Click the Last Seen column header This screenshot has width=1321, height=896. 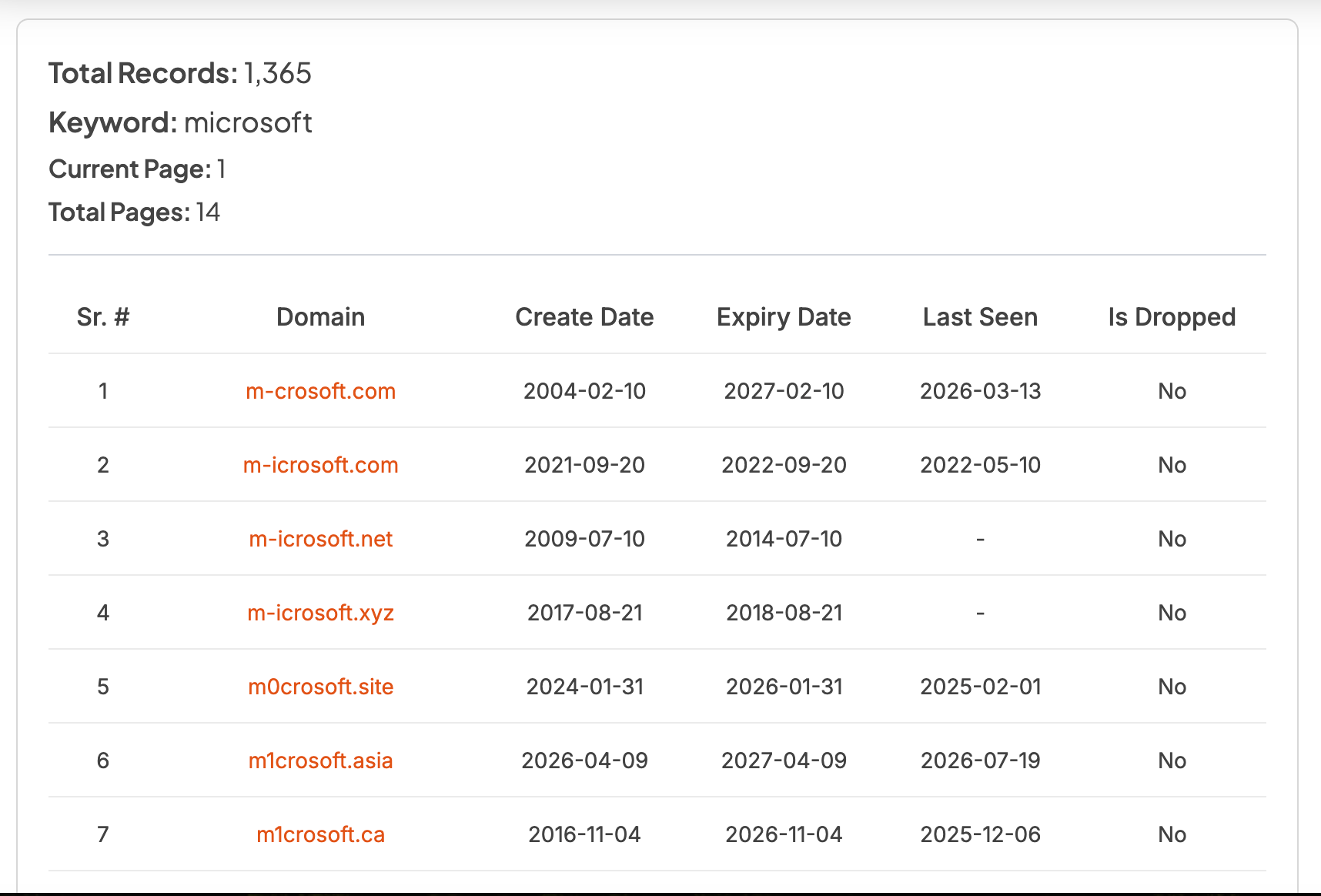pyautogui.click(x=980, y=317)
